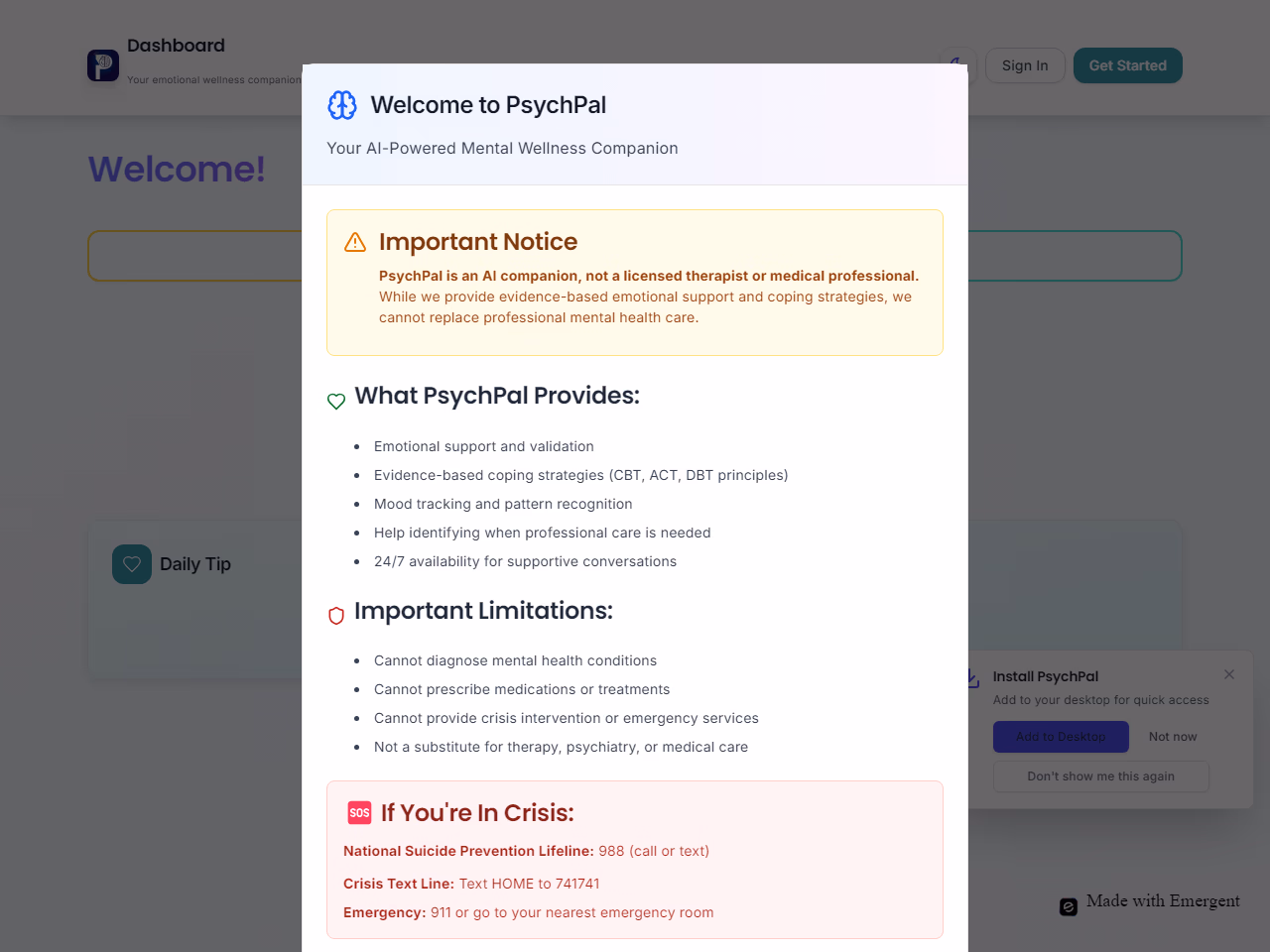Click the SOS icon in crisis box
Screen dimensions: 1270x952
[359, 813]
